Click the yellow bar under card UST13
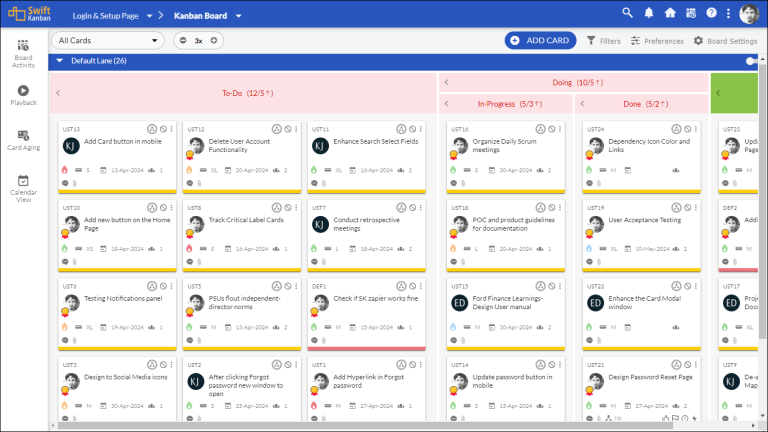 117,192
